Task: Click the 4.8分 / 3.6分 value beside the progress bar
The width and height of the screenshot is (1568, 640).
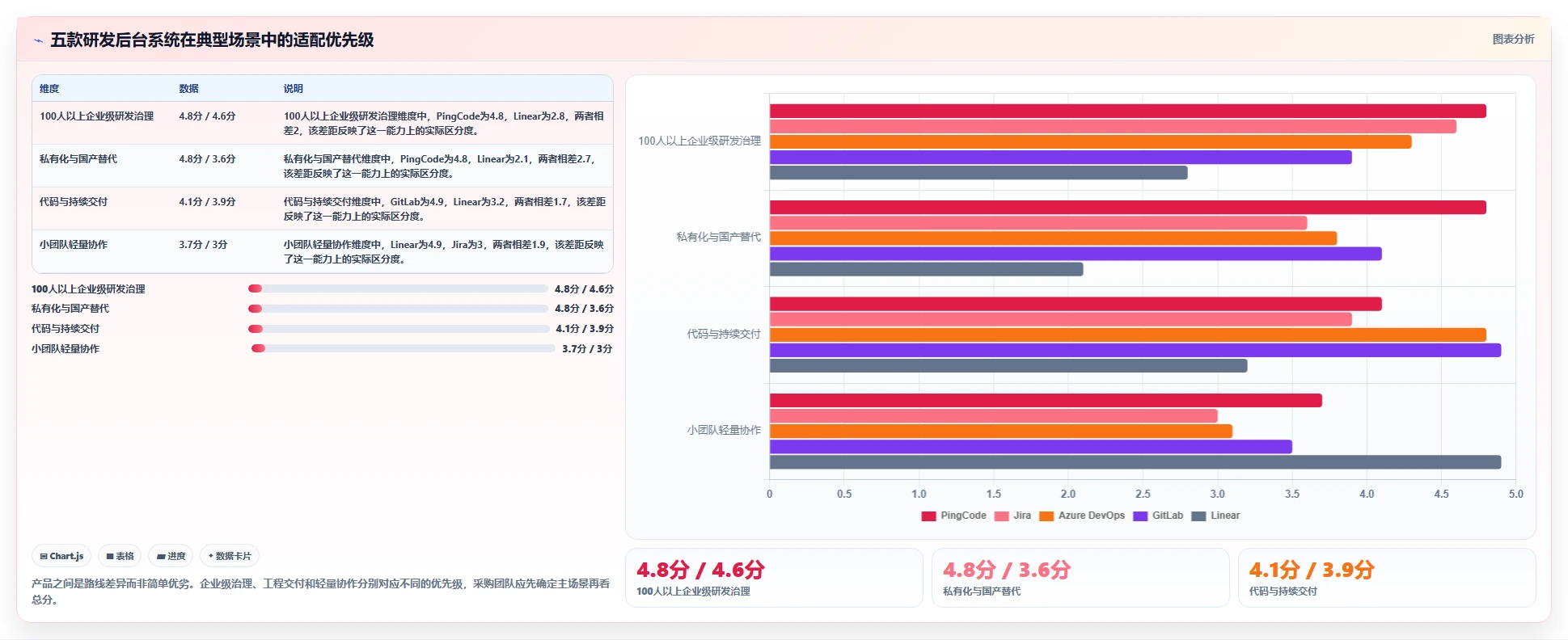Action: pyautogui.click(x=584, y=309)
